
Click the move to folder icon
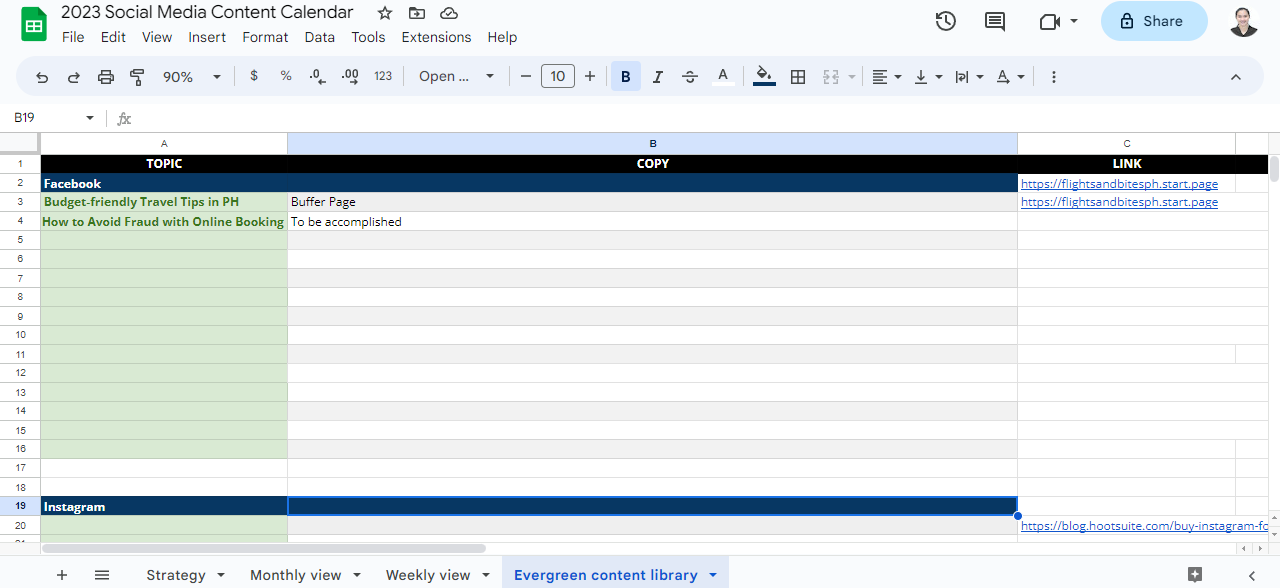tap(417, 13)
